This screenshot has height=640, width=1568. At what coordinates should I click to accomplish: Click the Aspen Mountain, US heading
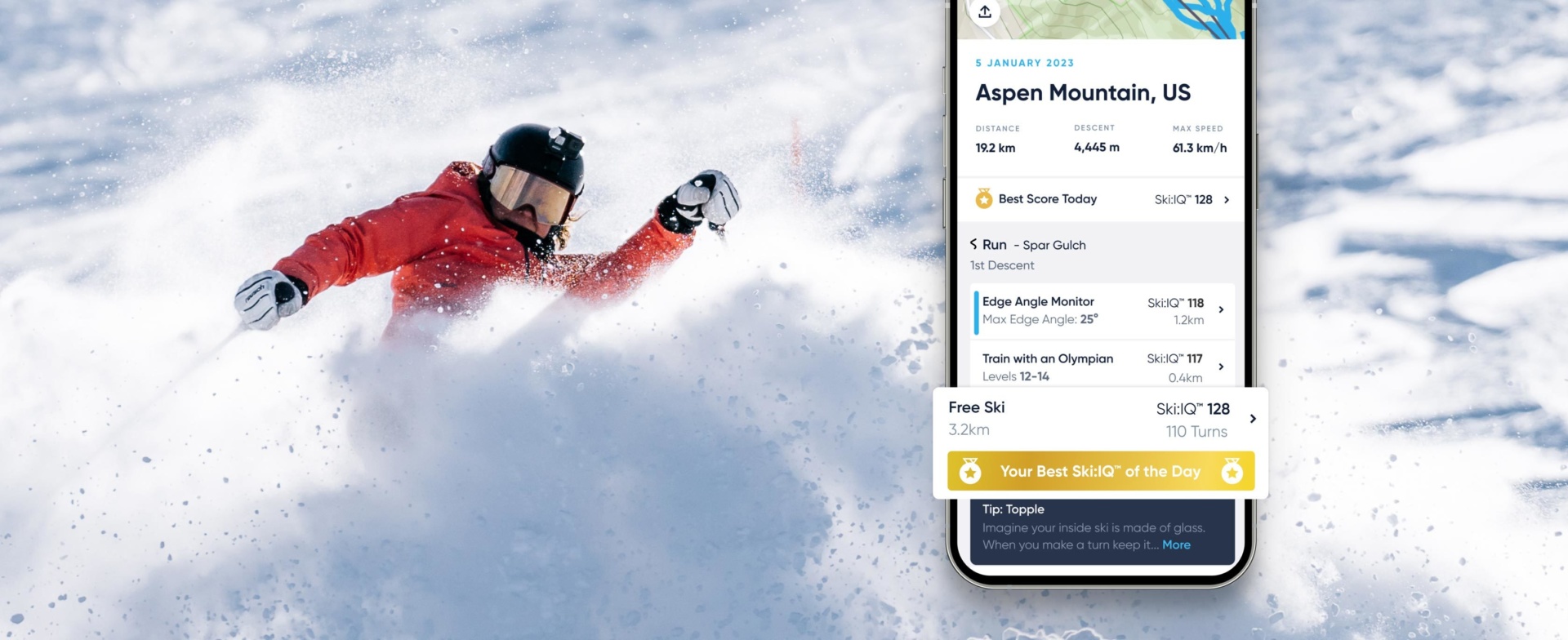point(1083,93)
